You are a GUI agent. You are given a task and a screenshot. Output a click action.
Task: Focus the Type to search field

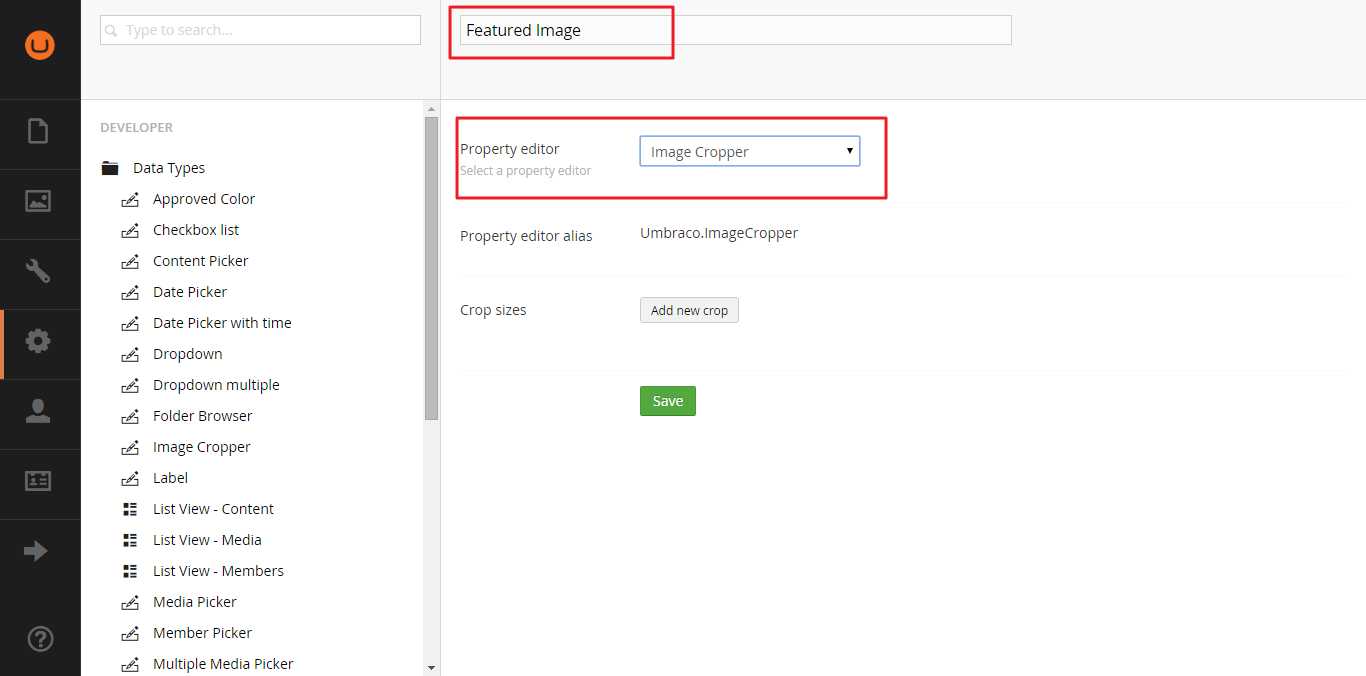pyautogui.click(x=260, y=30)
